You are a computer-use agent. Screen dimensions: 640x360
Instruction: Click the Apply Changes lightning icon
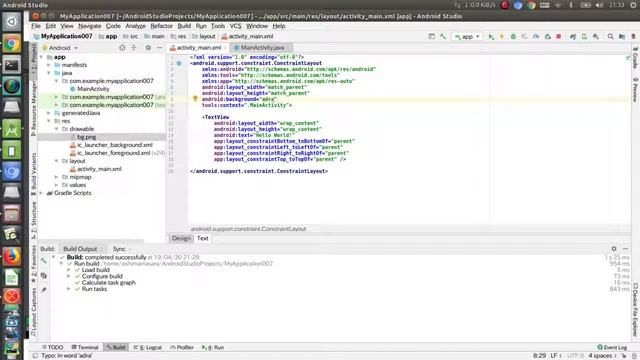(x=502, y=36)
